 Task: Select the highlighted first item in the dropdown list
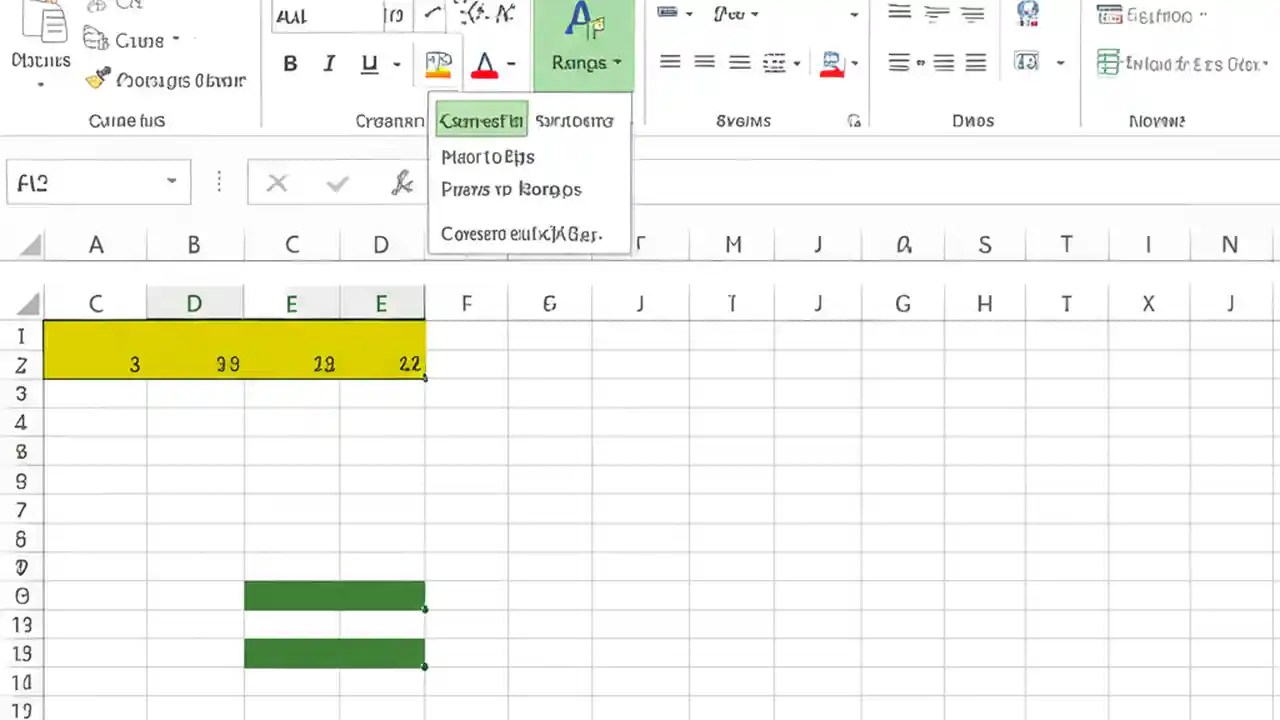(x=481, y=120)
